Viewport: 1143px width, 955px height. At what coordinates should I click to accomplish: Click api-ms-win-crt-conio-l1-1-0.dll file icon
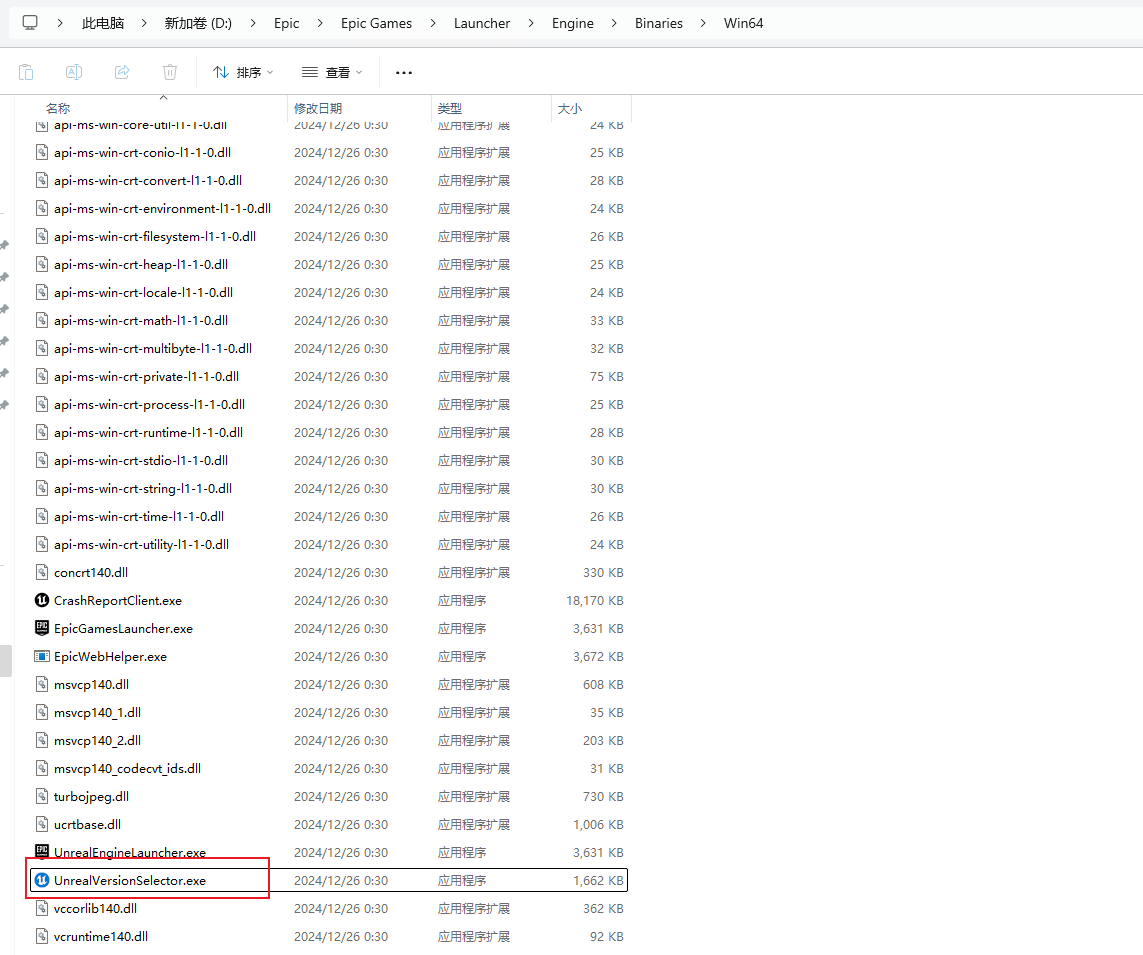coord(42,152)
